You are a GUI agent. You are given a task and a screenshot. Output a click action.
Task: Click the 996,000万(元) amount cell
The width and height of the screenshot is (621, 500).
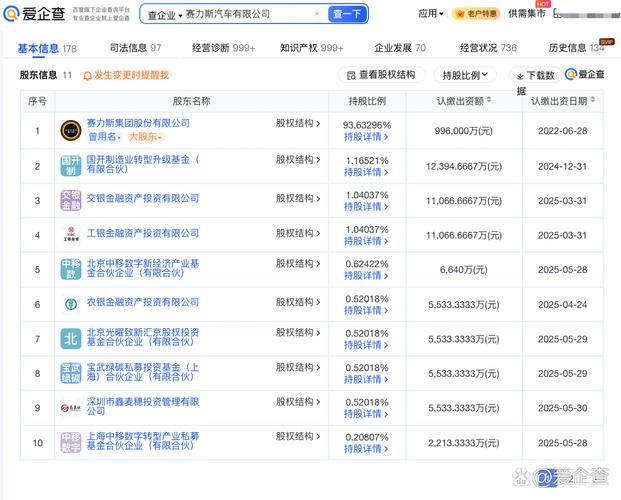pos(463,131)
